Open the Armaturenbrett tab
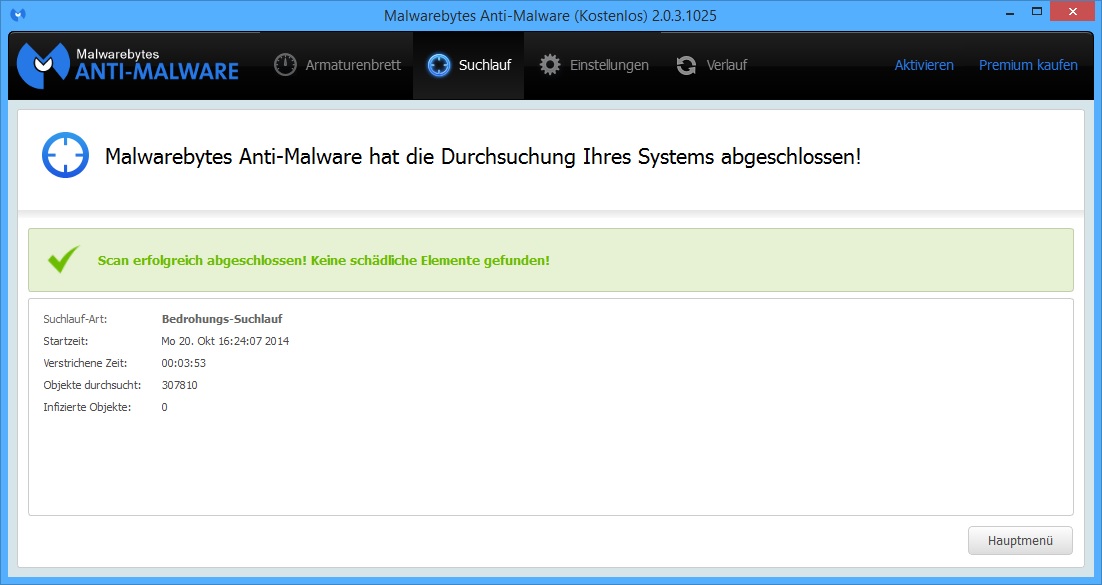This screenshot has height=585, width=1102. coord(337,65)
